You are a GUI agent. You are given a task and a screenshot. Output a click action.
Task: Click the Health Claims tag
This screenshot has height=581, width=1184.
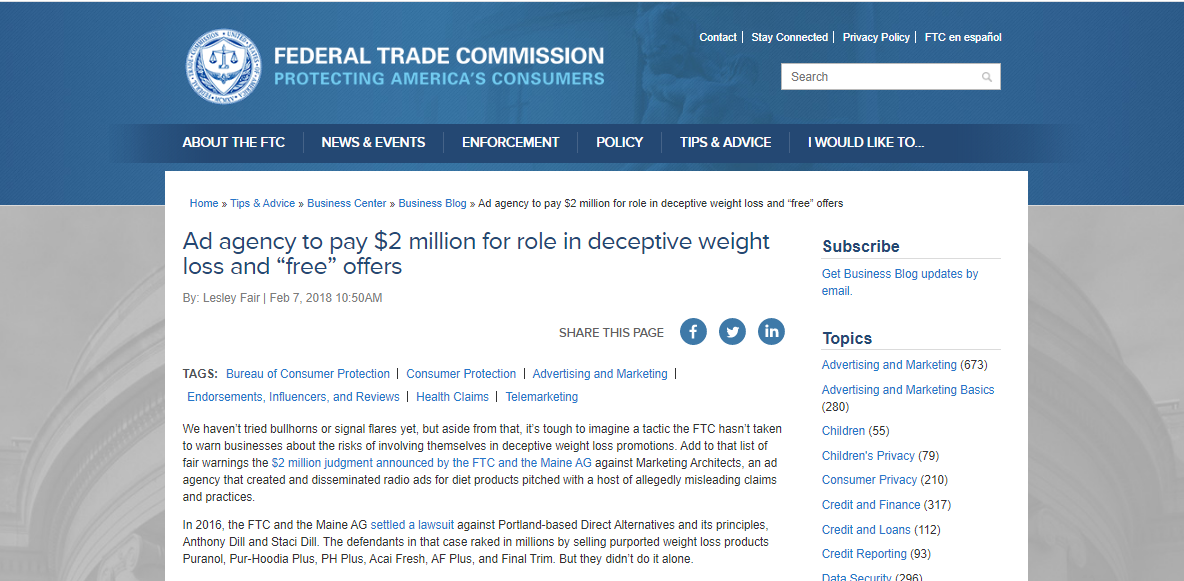pyautogui.click(x=452, y=397)
